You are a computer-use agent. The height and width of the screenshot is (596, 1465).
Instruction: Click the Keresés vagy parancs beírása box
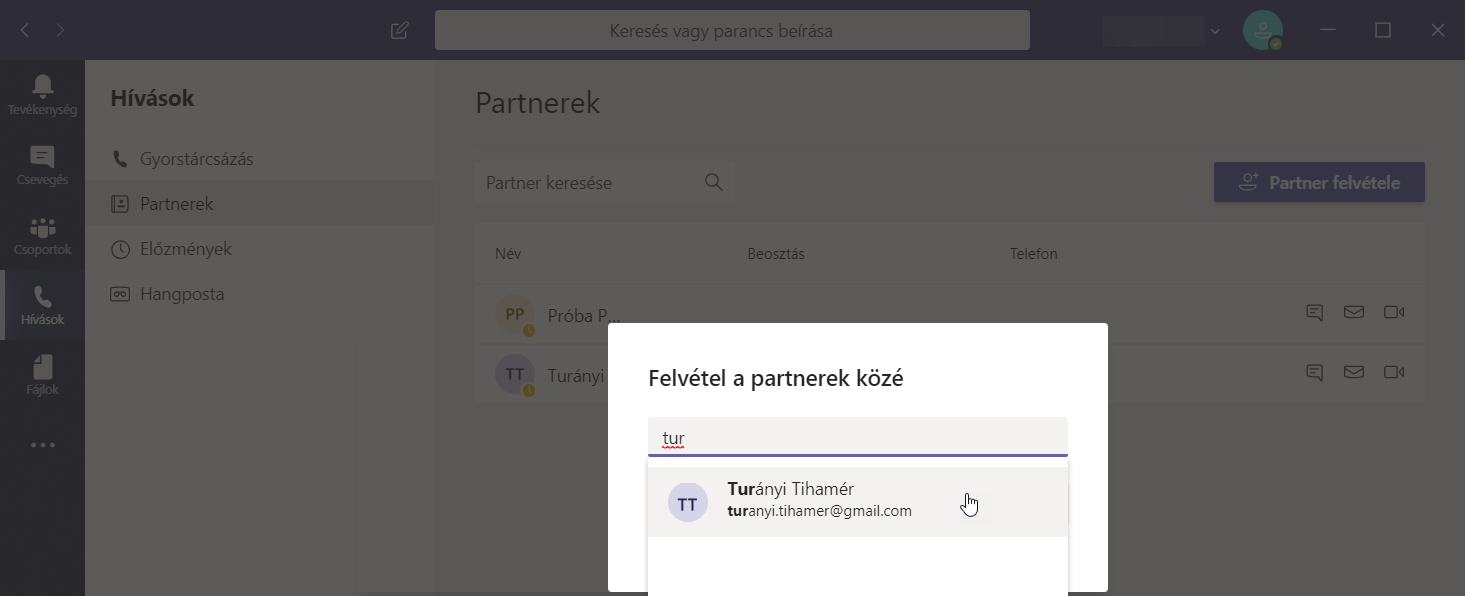[731, 31]
